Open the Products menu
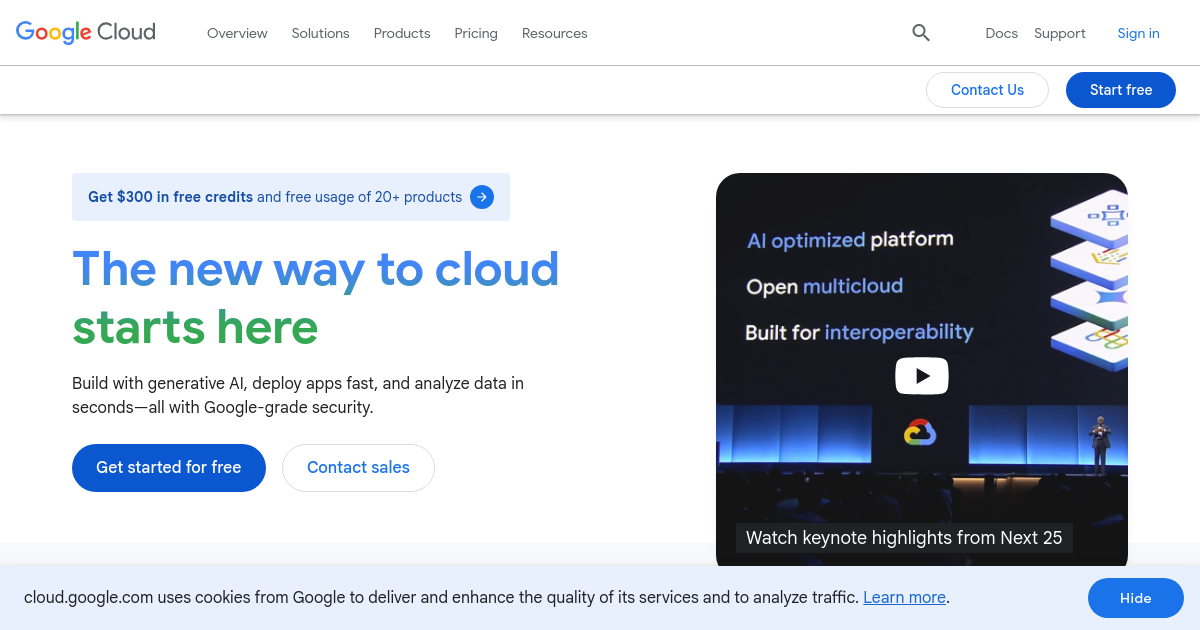1200x630 pixels. pyautogui.click(x=402, y=33)
